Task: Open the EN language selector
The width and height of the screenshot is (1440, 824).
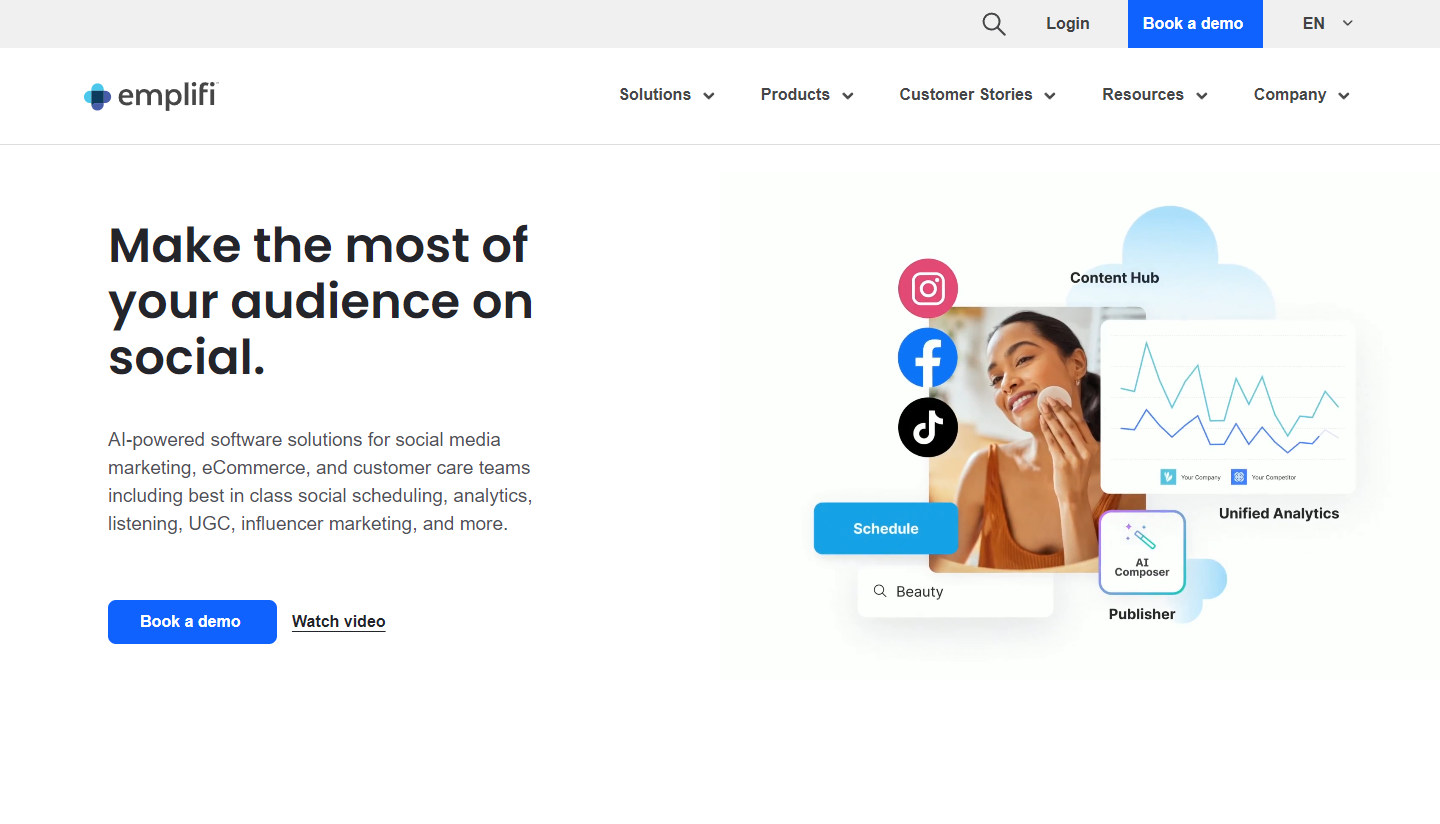Action: pos(1328,24)
